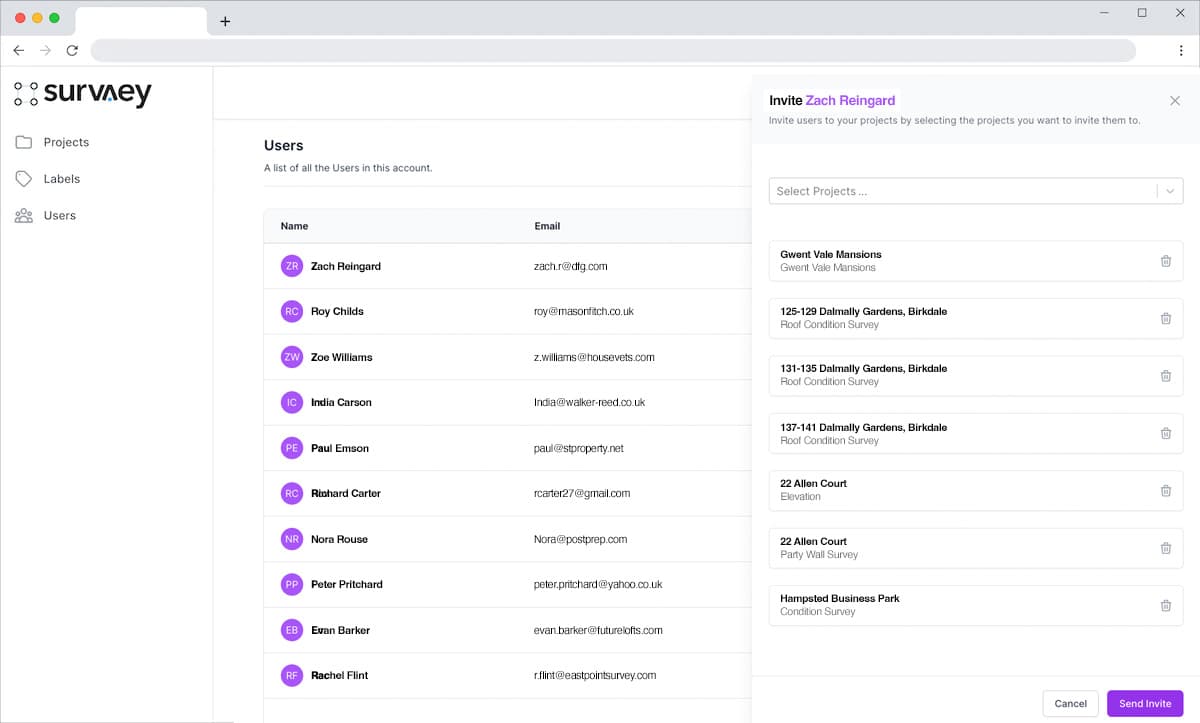Open a new browser tab
The height and width of the screenshot is (723, 1200).
click(x=225, y=21)
